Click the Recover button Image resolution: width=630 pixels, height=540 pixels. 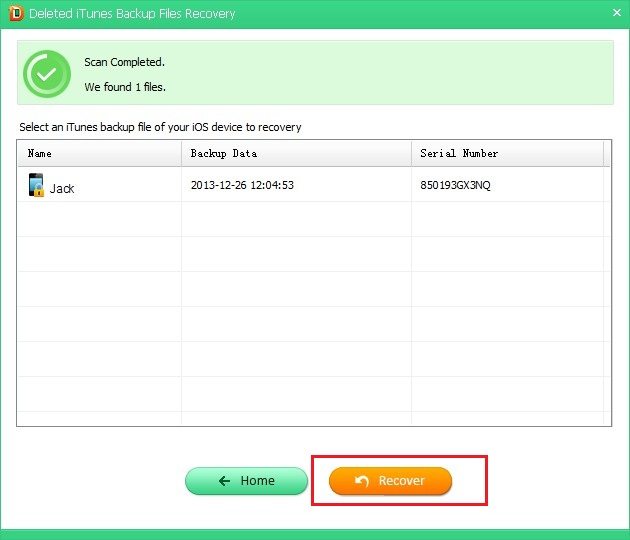pos(390,481)
